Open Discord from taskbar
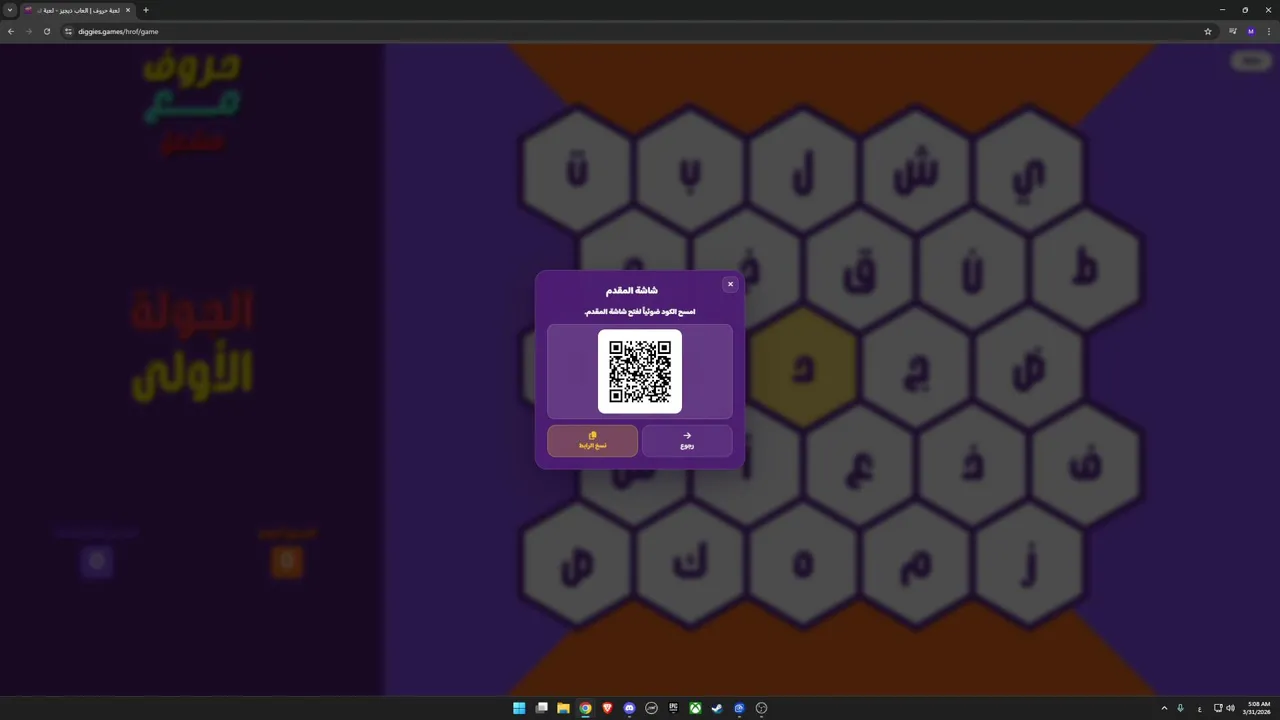The width and height of the screenshot is (1280, 720). [629, 708]
